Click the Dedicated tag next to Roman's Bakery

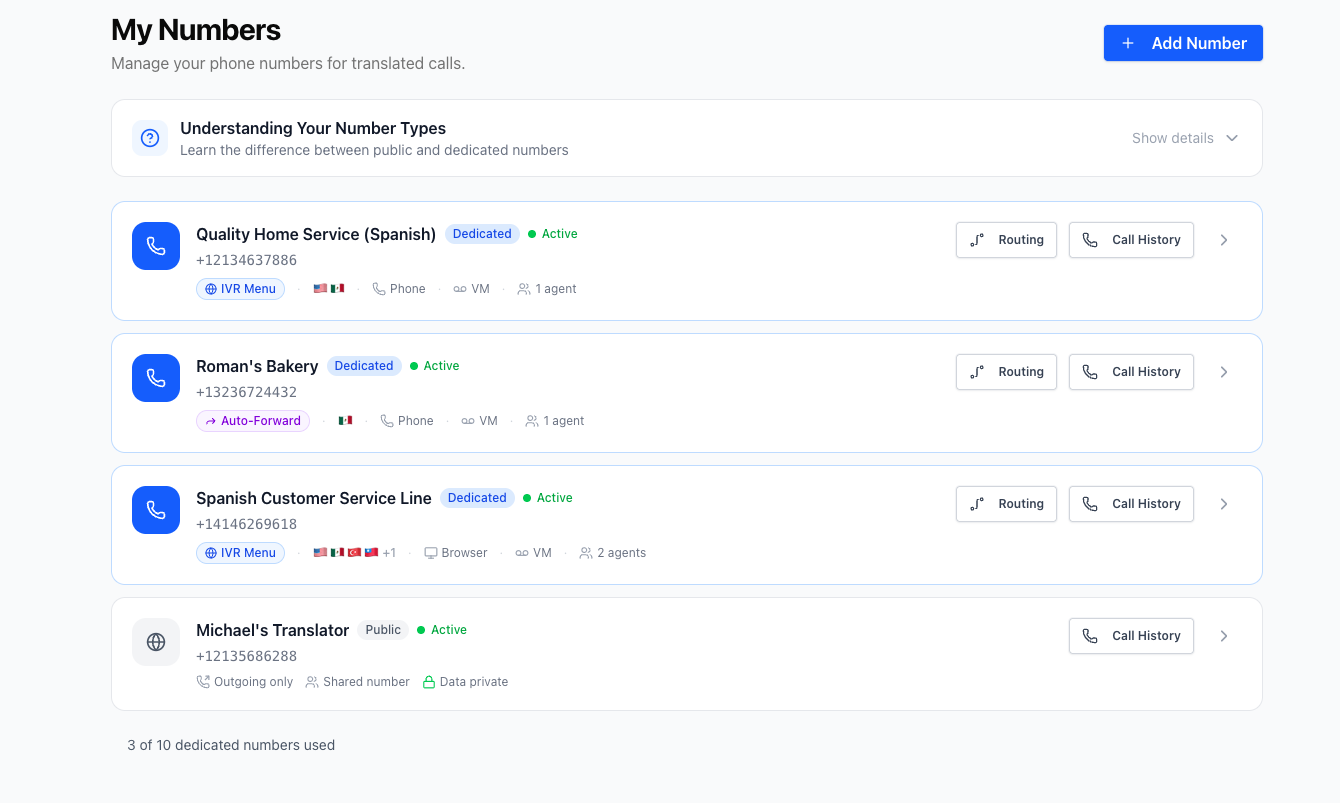(x=364, y=366)
